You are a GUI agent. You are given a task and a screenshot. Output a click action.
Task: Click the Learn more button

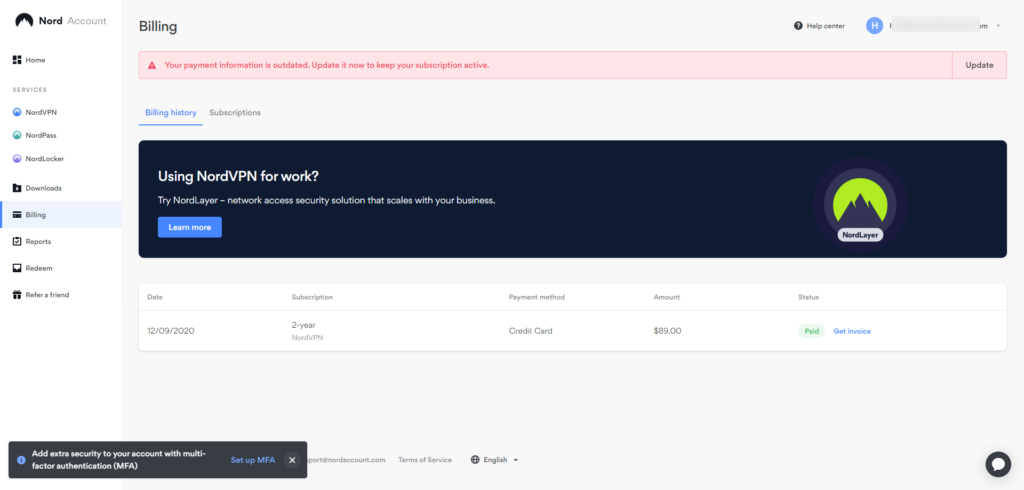click(x=189, y=227)
